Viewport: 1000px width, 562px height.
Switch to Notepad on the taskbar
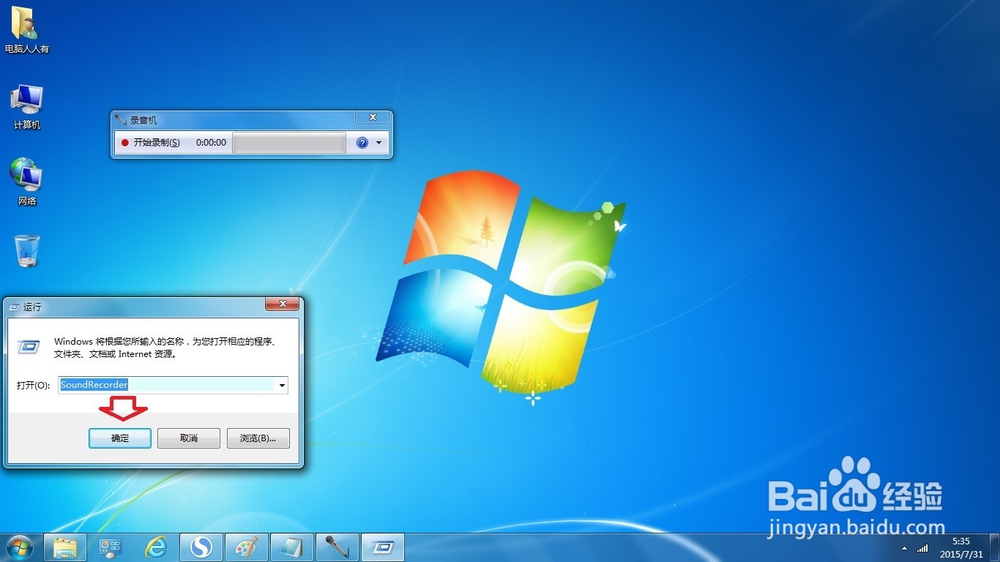click(x=292, y=547)
